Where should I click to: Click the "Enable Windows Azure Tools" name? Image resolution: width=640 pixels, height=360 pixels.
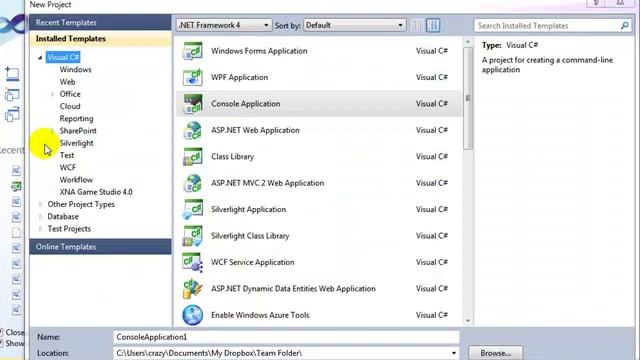click(260, 315)
